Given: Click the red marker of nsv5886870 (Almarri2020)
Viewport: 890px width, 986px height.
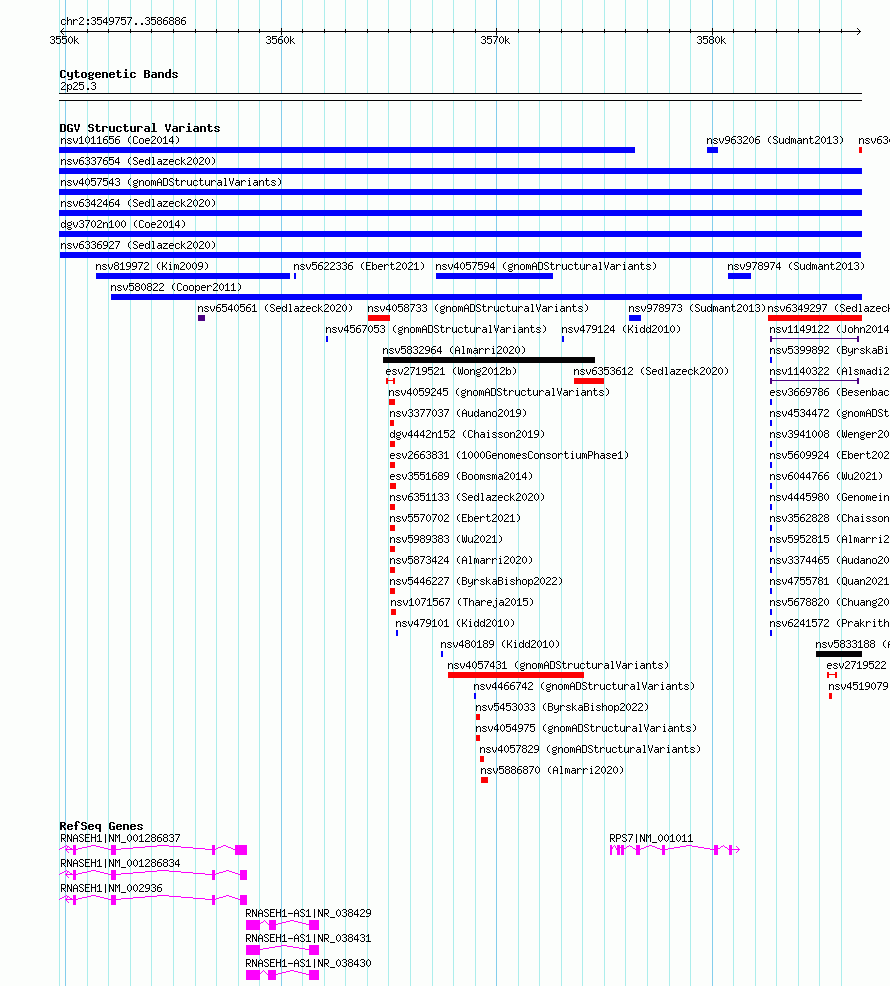Looking at the screenshot, I should coord(484,780).
